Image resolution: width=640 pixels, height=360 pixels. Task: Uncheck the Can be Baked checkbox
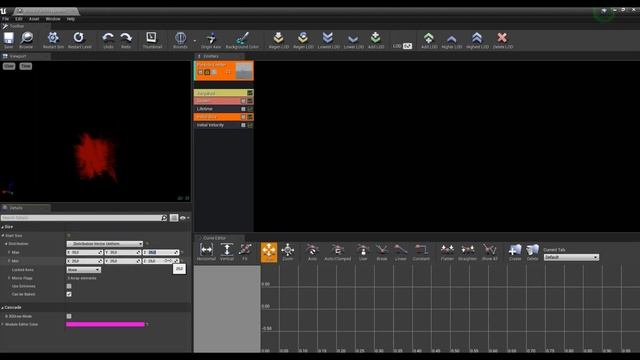[x=69, y=294]
